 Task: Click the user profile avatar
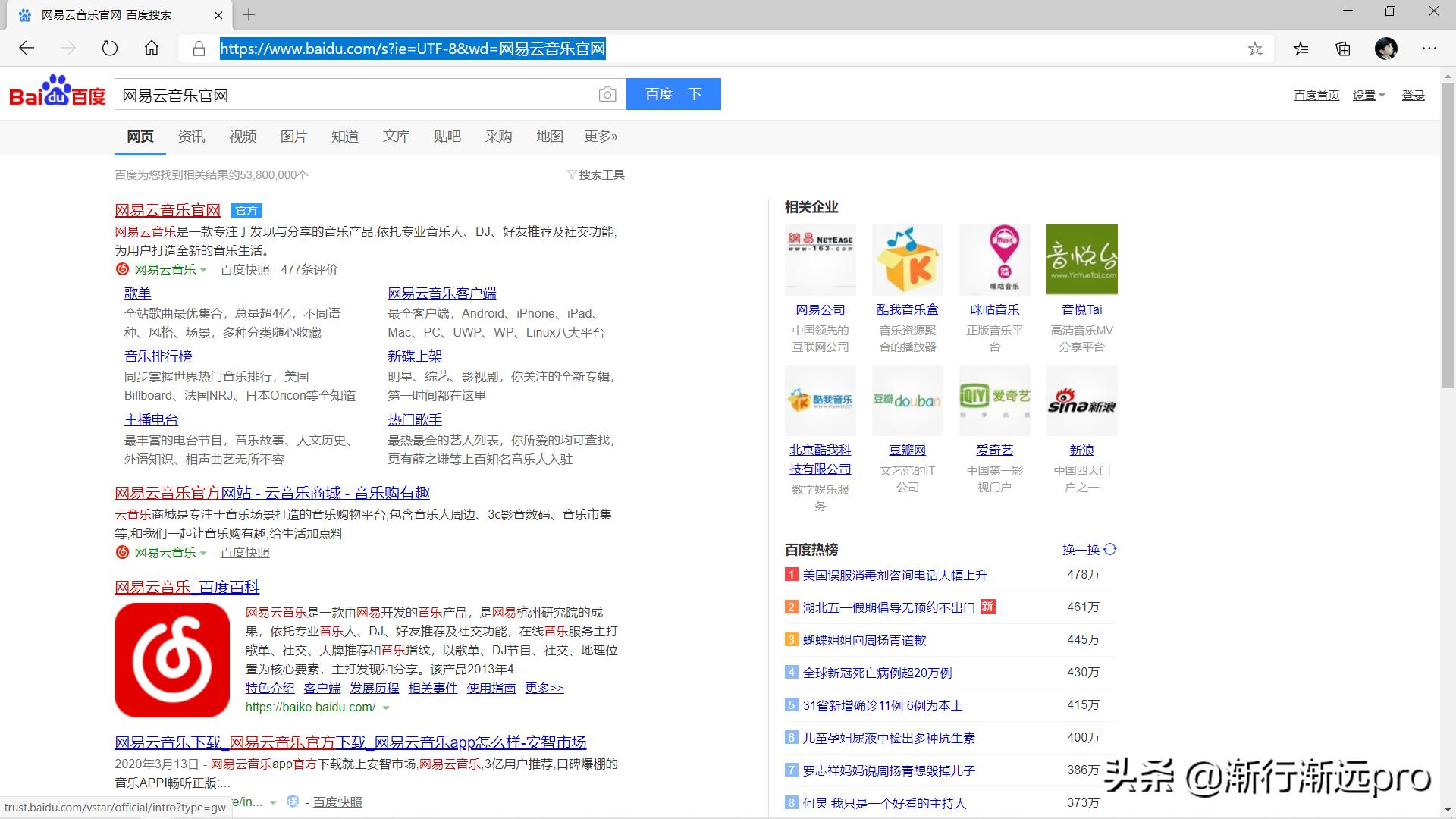coord(1385,49)
